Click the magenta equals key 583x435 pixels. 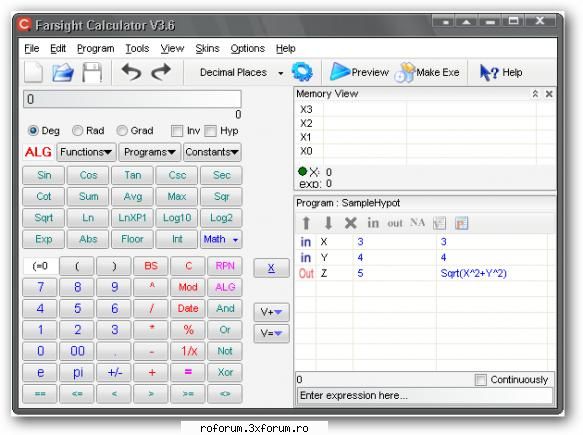(188, 372)
